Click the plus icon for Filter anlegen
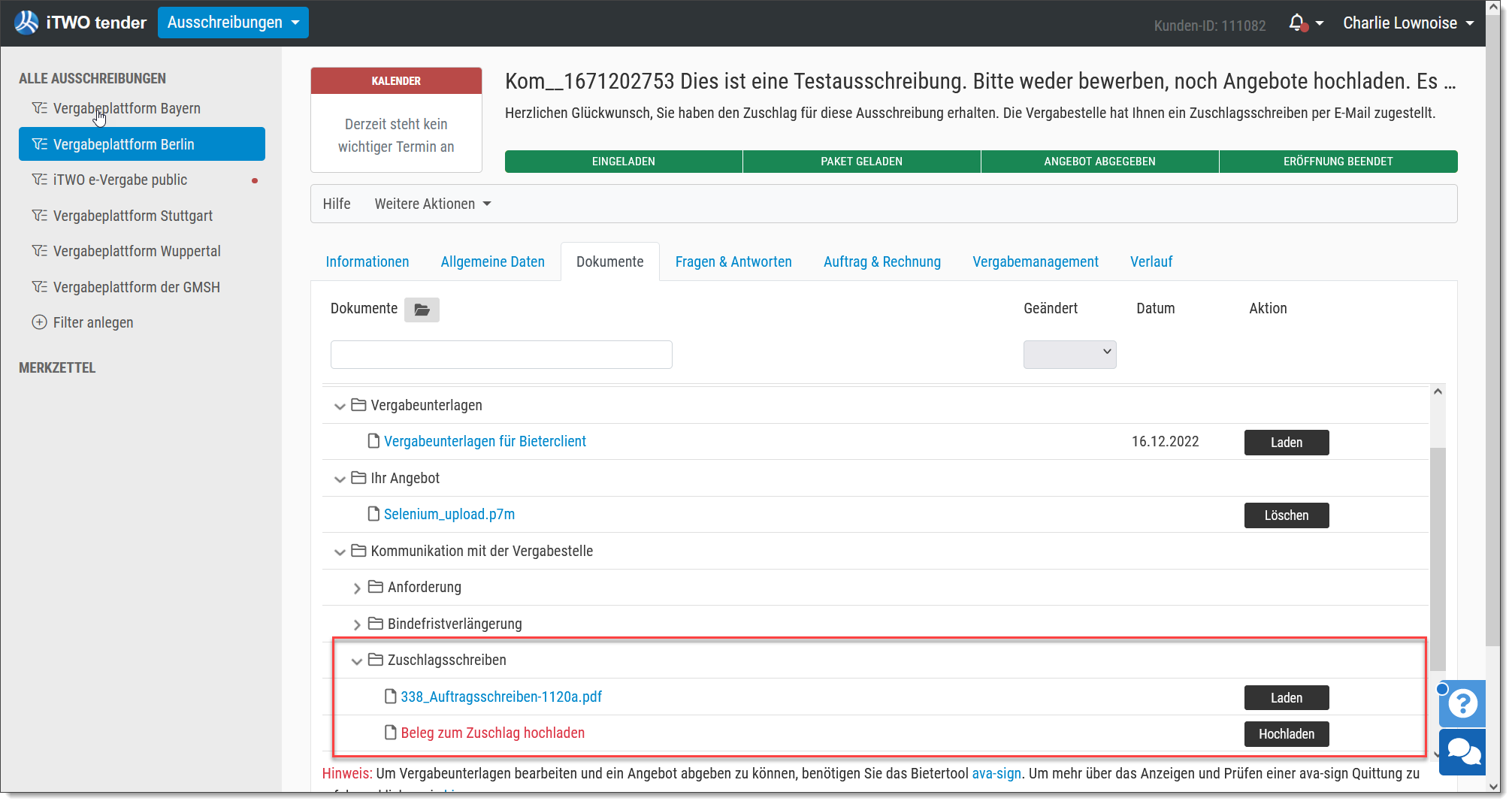This screenshot has width=1512, height=804. (x=40, y=322)
